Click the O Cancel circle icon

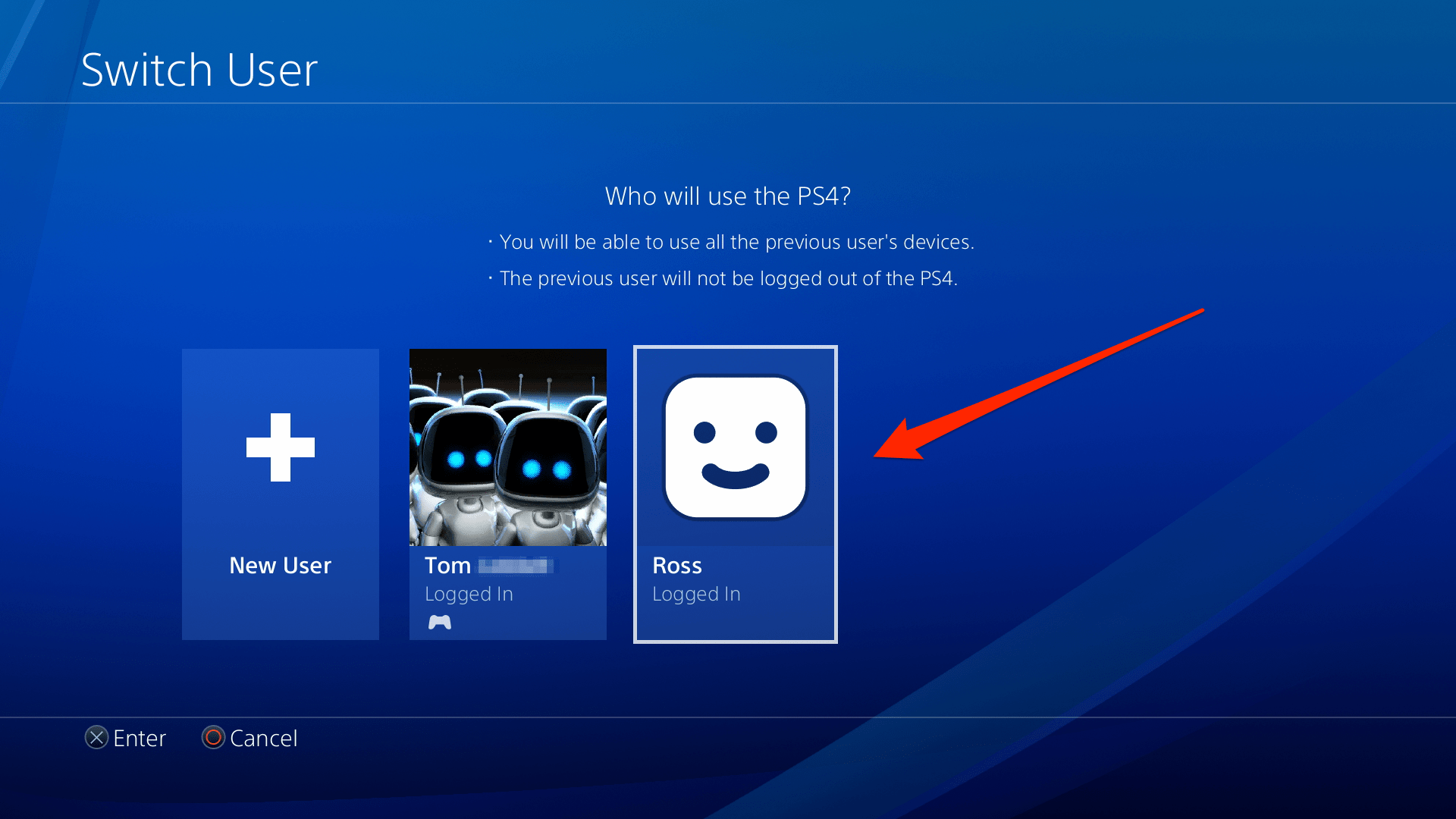[x=213, y=738]
